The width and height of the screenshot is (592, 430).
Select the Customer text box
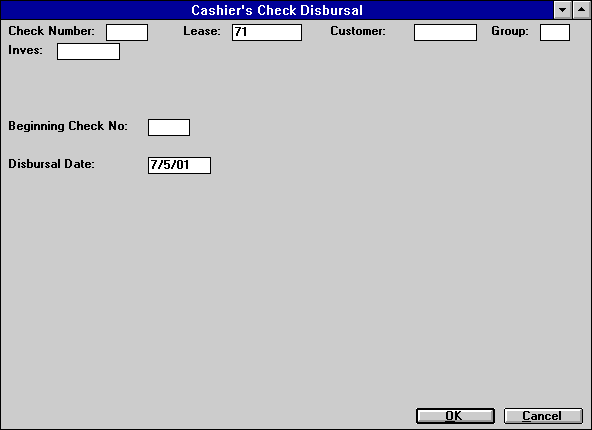[445, 32]
